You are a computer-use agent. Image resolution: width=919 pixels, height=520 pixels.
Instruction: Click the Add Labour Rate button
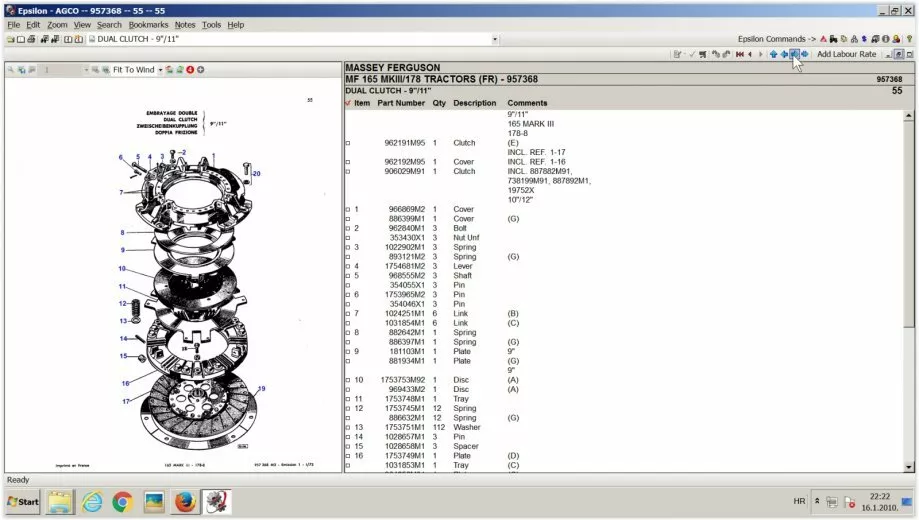point(846,54)
